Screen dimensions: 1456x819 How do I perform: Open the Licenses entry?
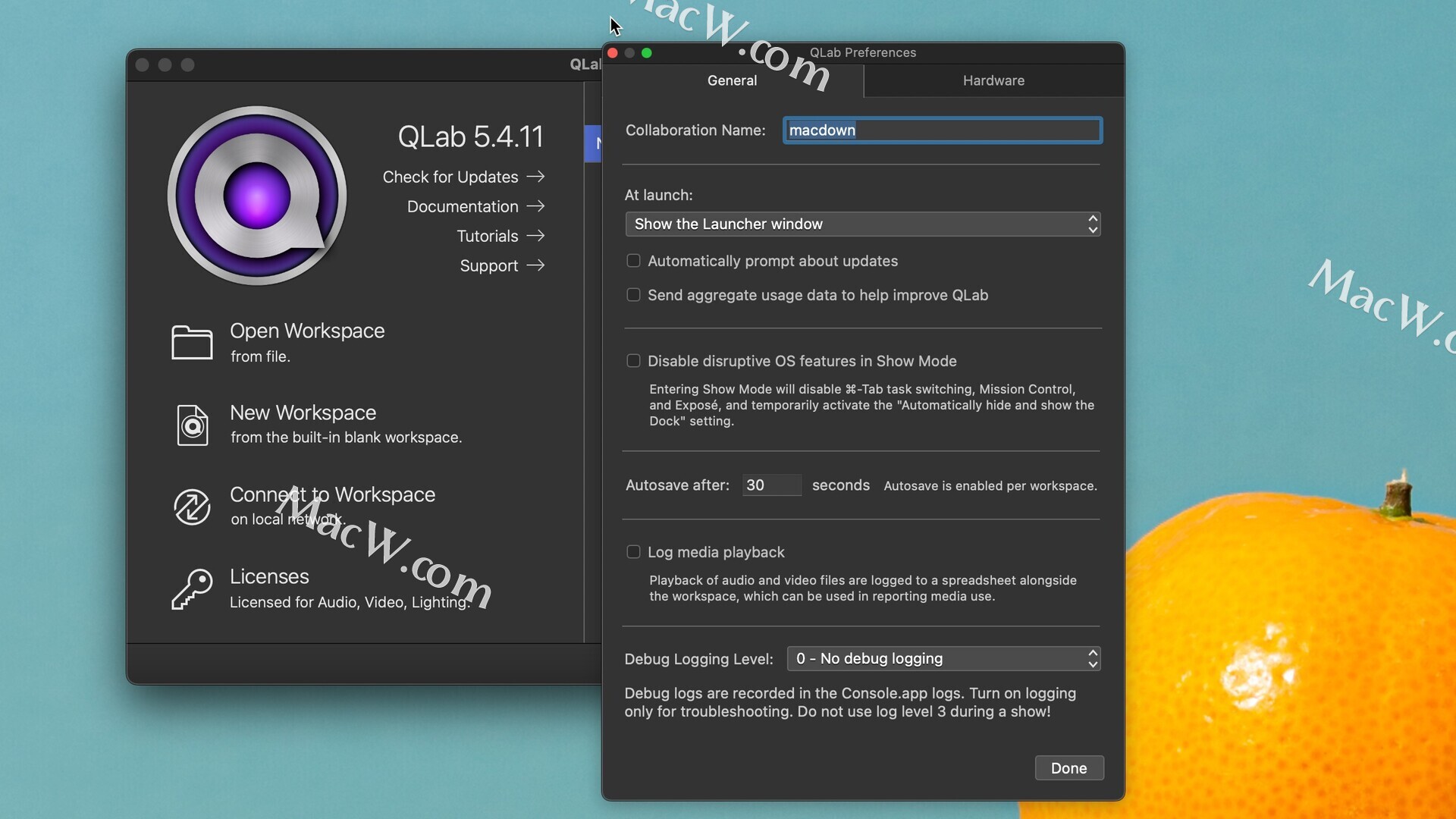point(350,588)
